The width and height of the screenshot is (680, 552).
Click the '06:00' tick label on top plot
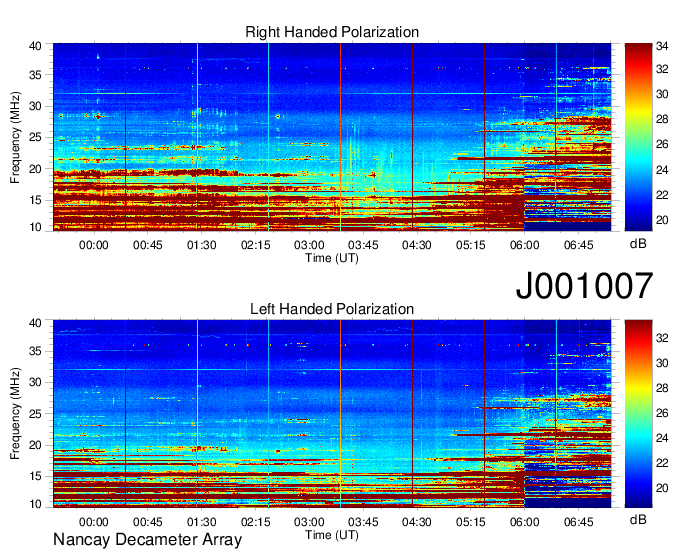point(525,245)
